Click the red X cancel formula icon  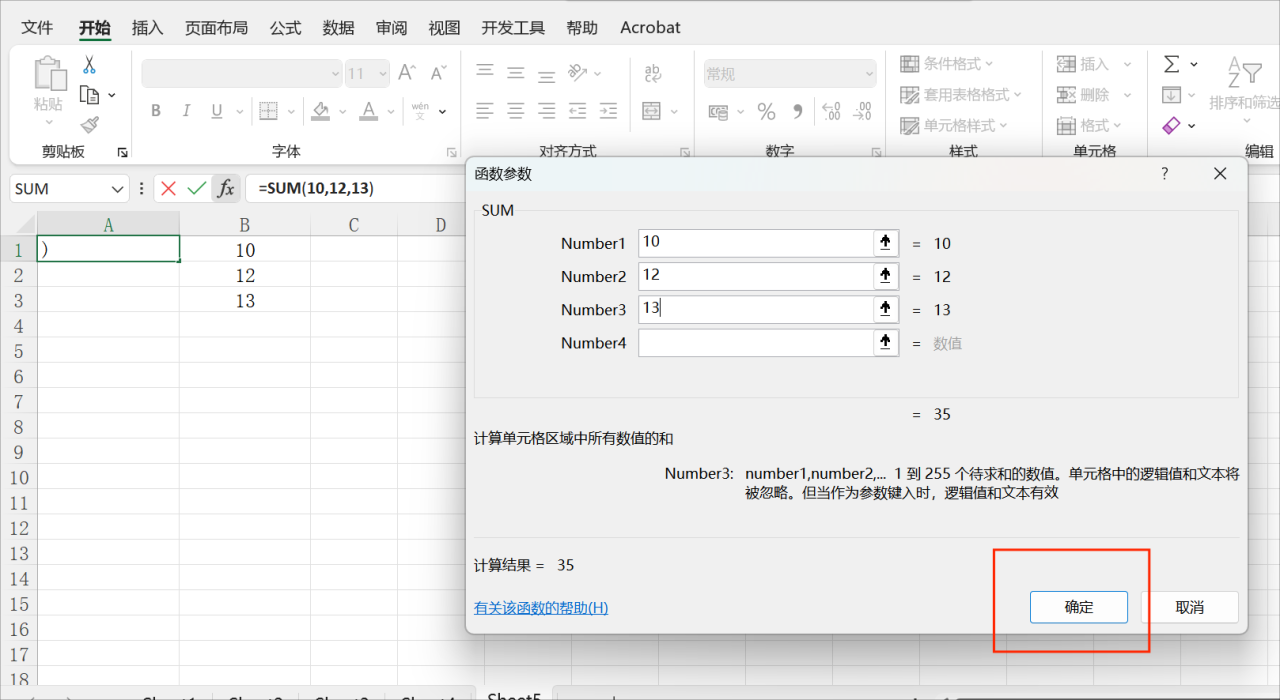pyautogui.click(x=168, y=188)
